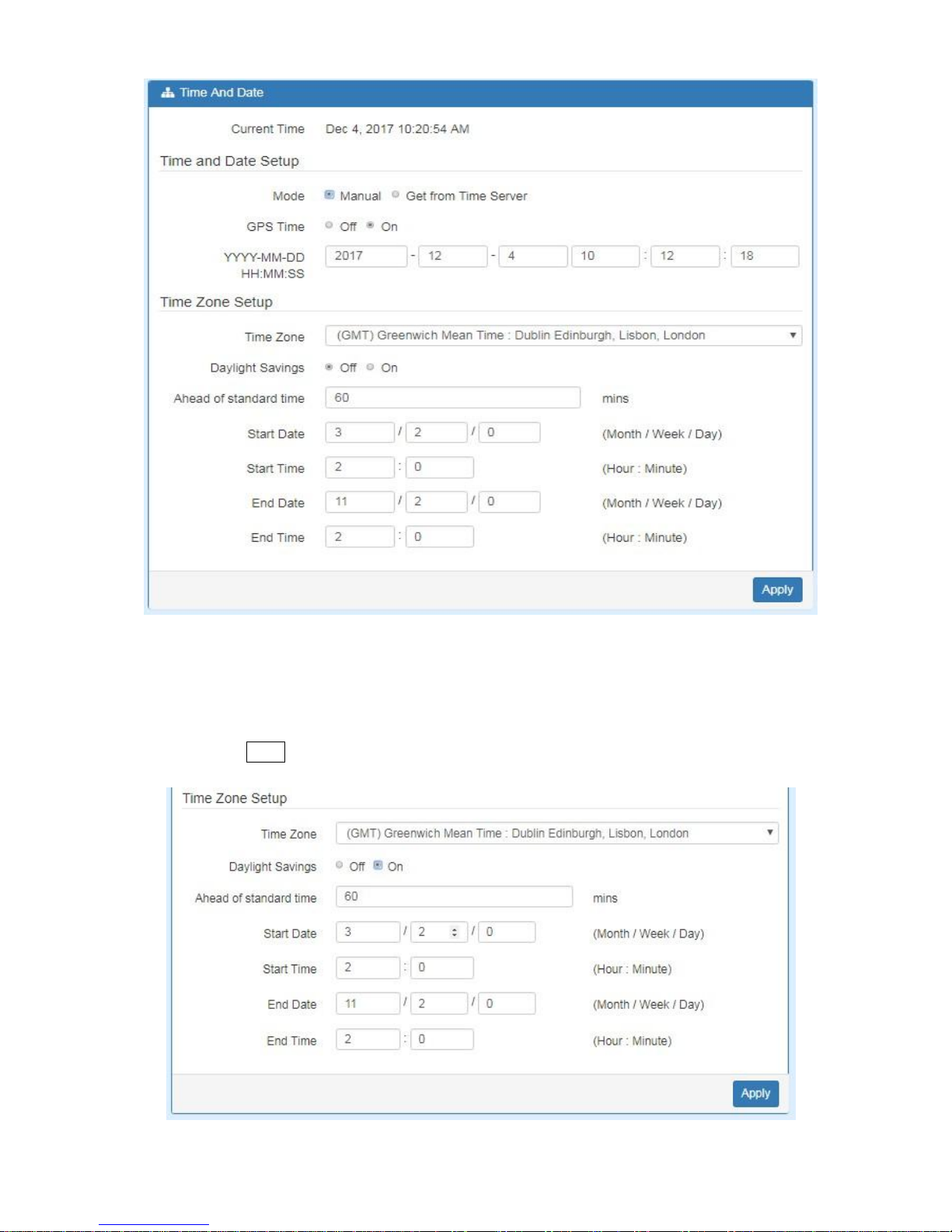
Task: Set Daylight Savings Off in upper panel
Action: (x=329, y=367)
